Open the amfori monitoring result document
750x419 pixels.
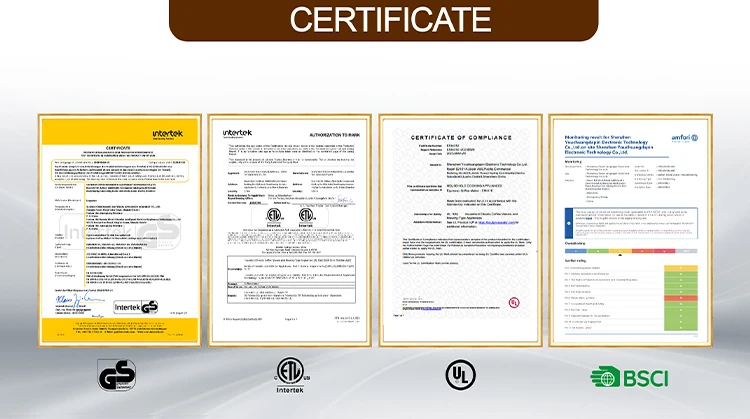[x=630, y=231]
